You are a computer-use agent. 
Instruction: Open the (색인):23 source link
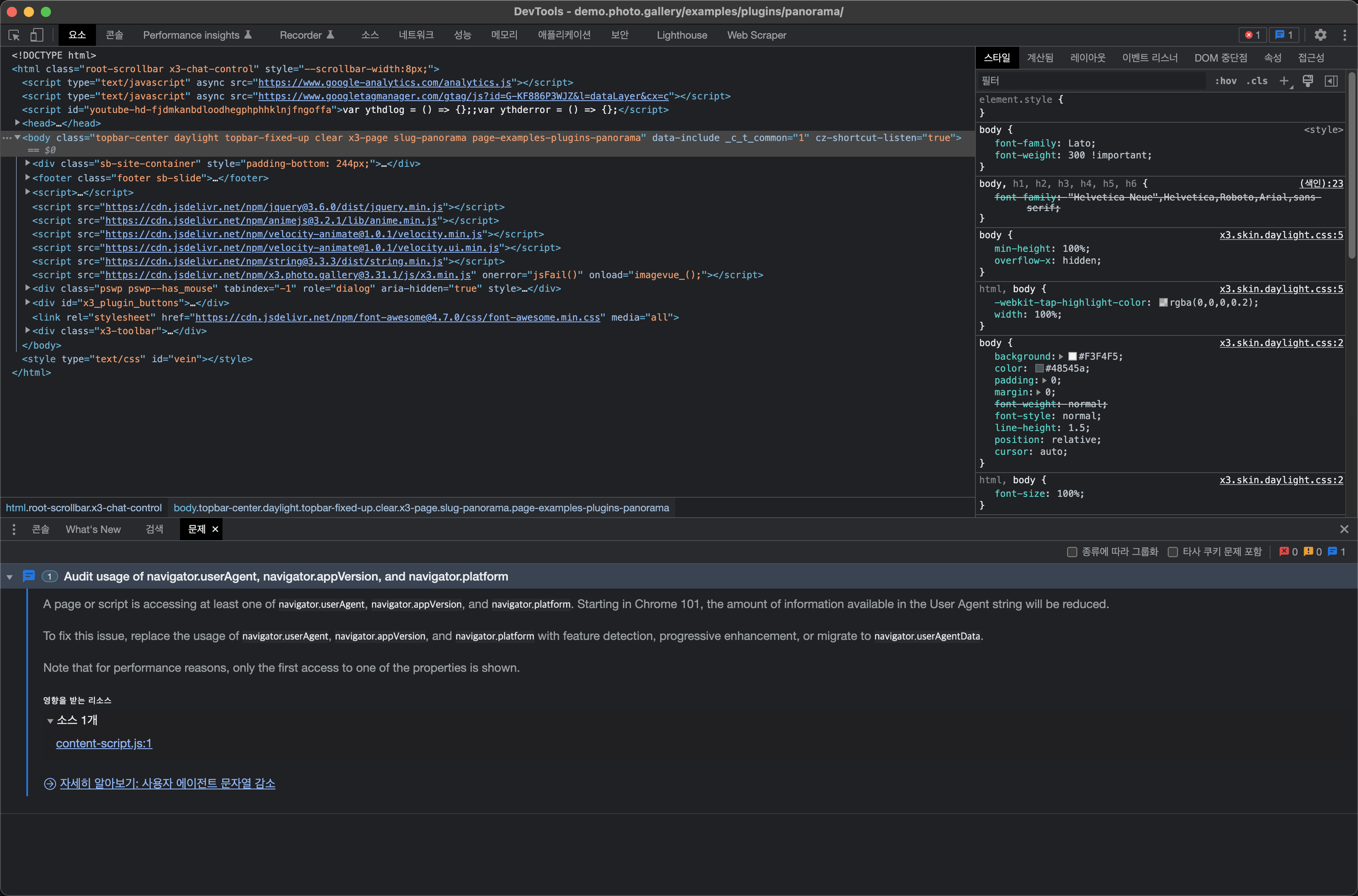(x=1321, y=183)
